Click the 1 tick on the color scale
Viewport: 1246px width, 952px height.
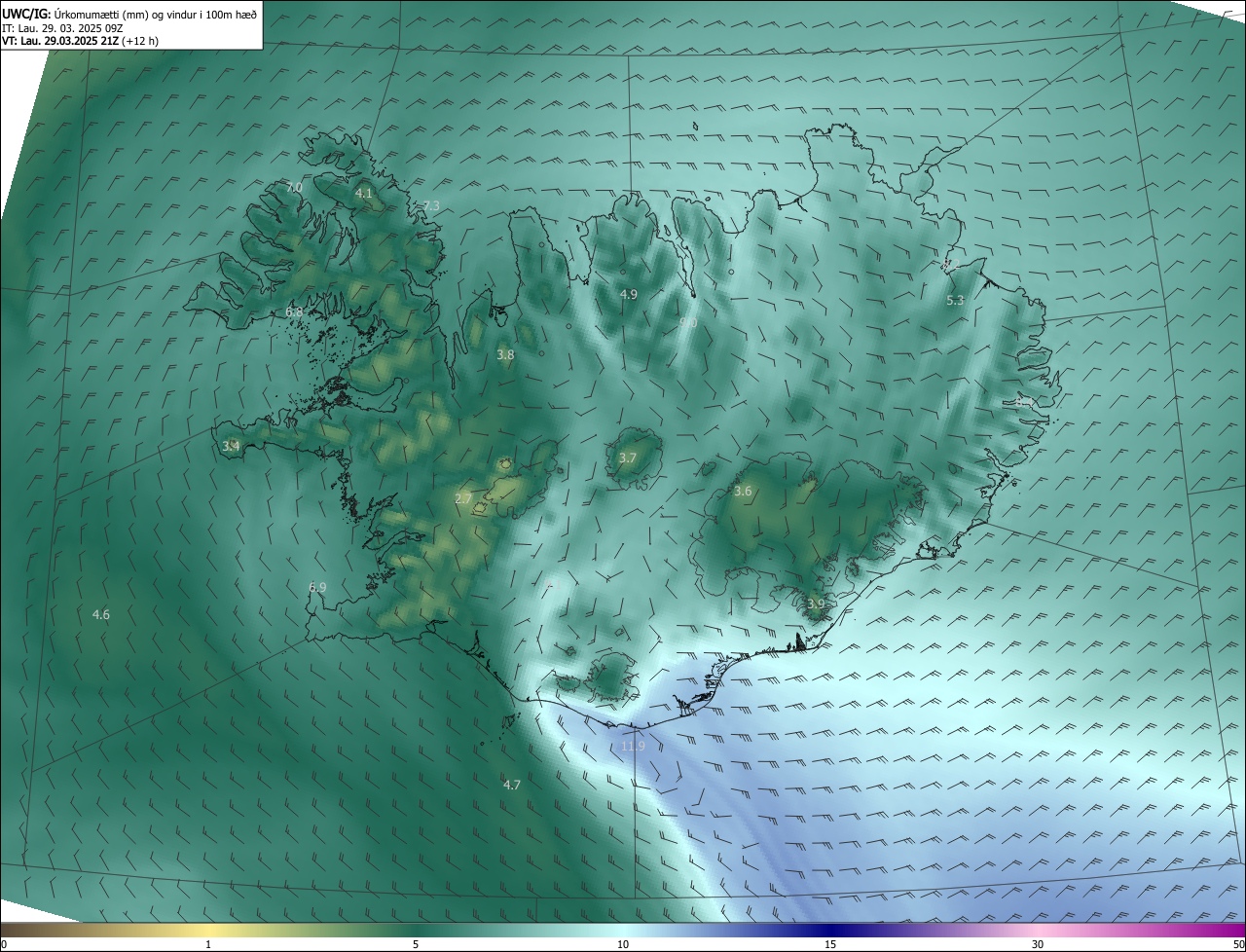208,944
